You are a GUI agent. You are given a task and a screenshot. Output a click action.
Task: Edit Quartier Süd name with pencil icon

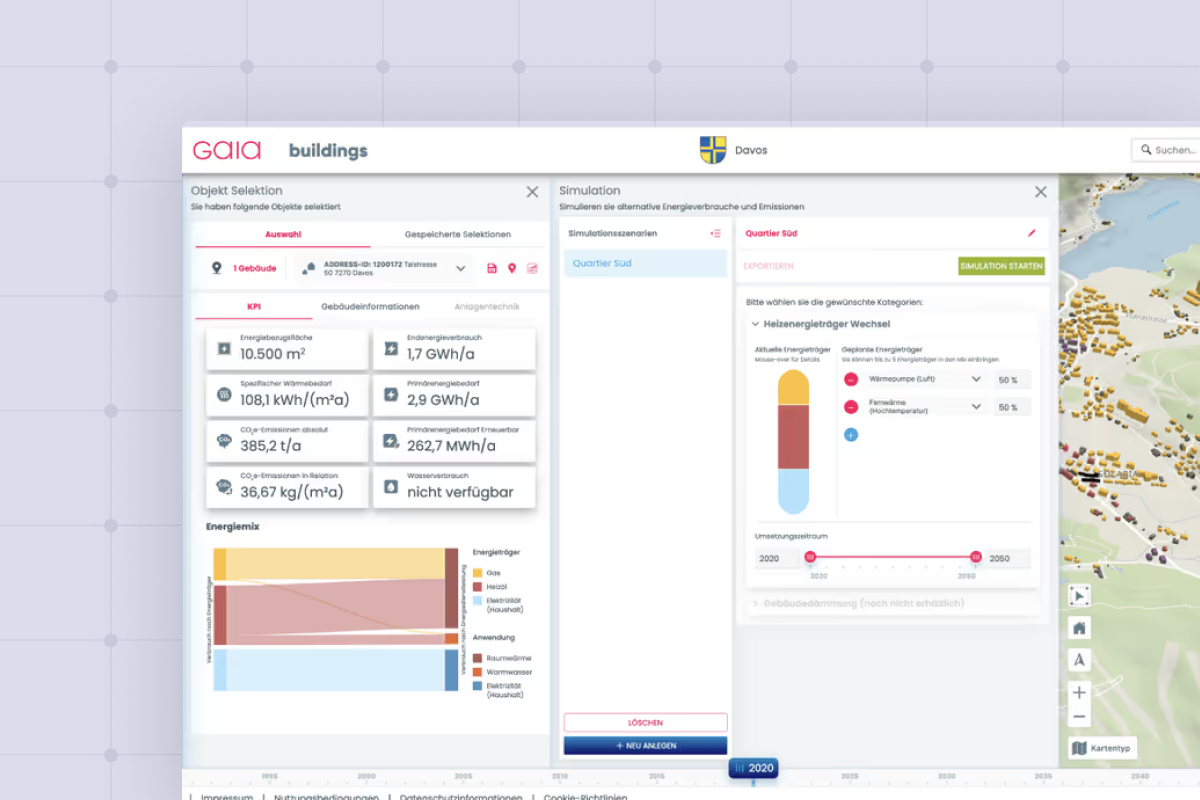tap(1032, 233)
